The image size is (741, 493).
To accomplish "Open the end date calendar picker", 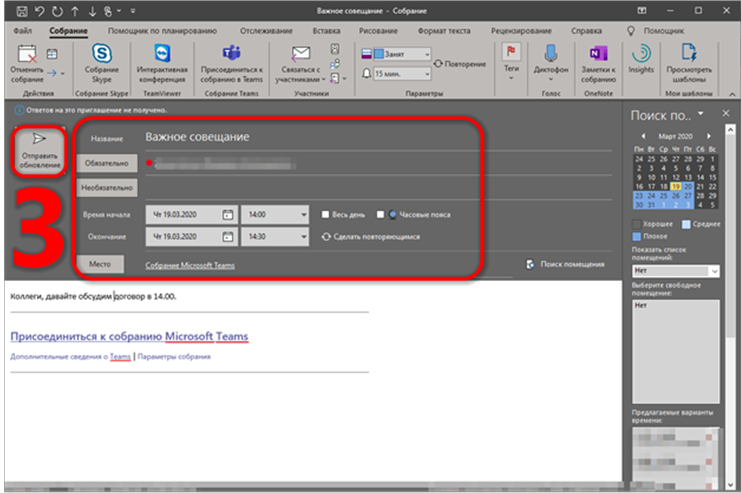I will pos(228,237).
